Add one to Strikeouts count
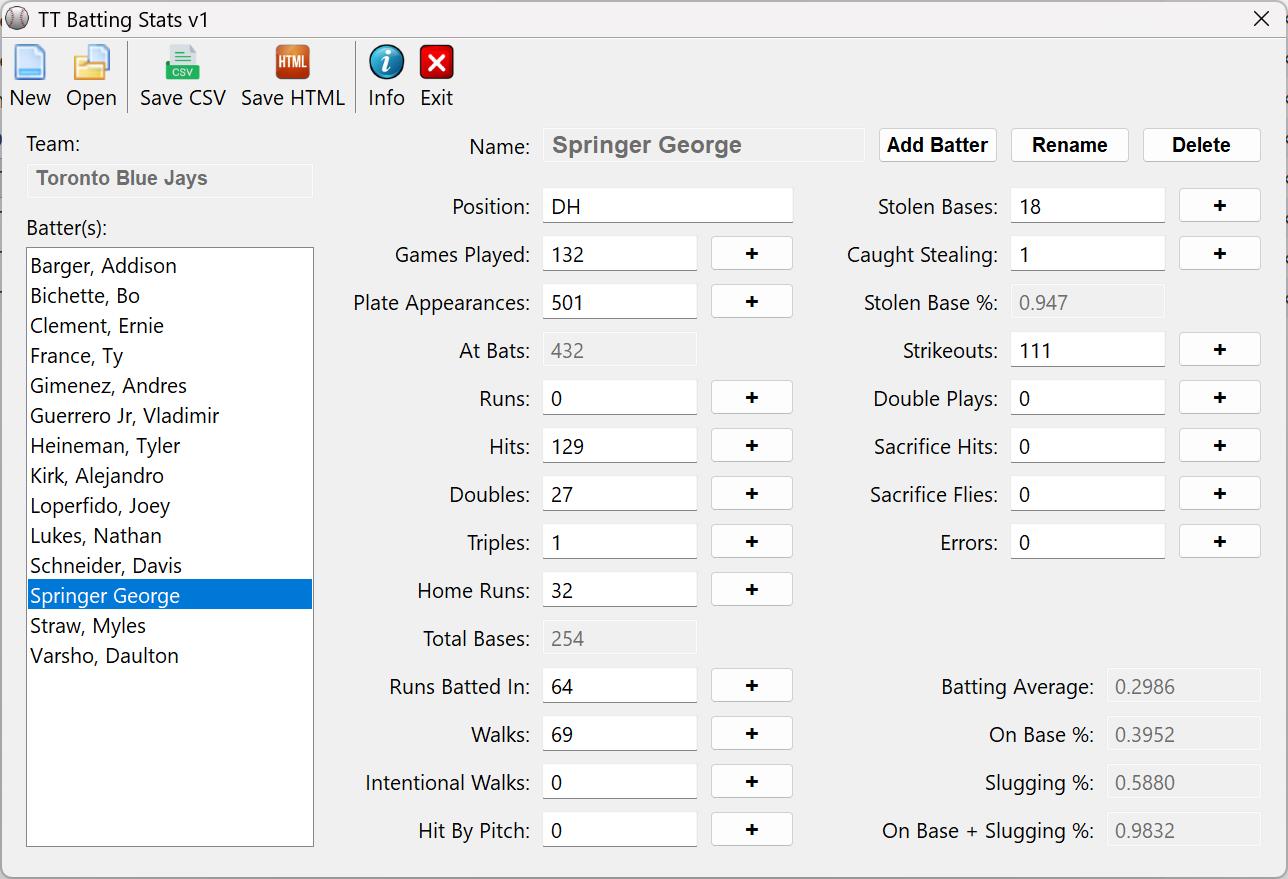The image size is (1288, 879). click(1219, 349)
